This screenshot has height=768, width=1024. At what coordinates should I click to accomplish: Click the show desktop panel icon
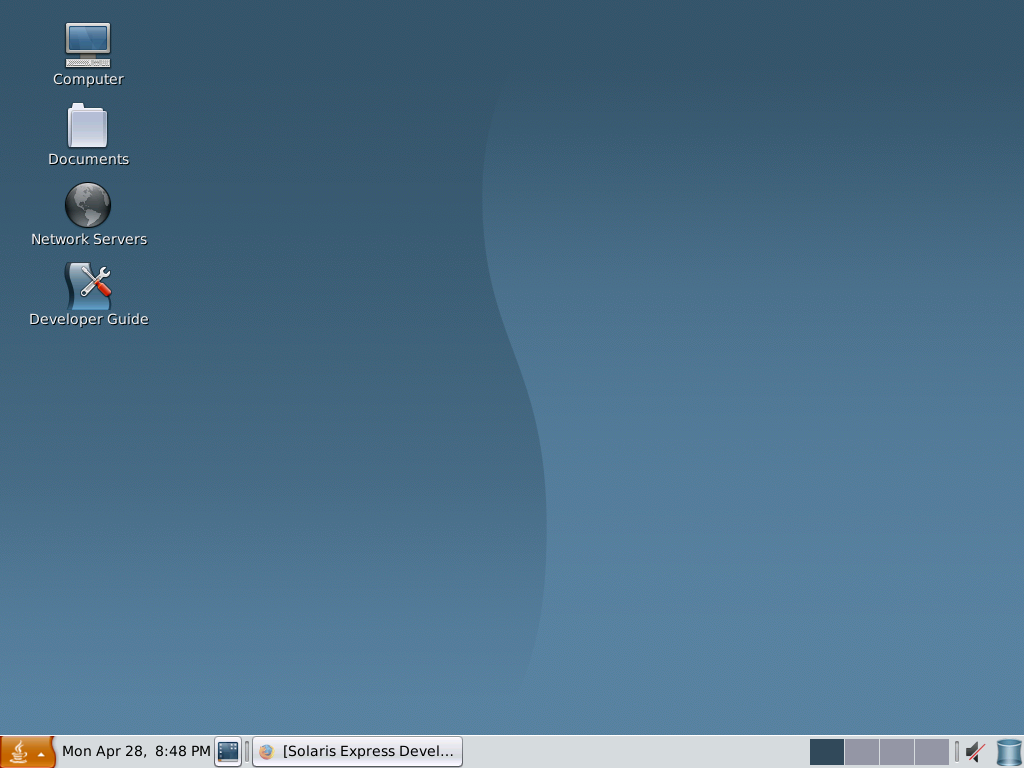228,752
